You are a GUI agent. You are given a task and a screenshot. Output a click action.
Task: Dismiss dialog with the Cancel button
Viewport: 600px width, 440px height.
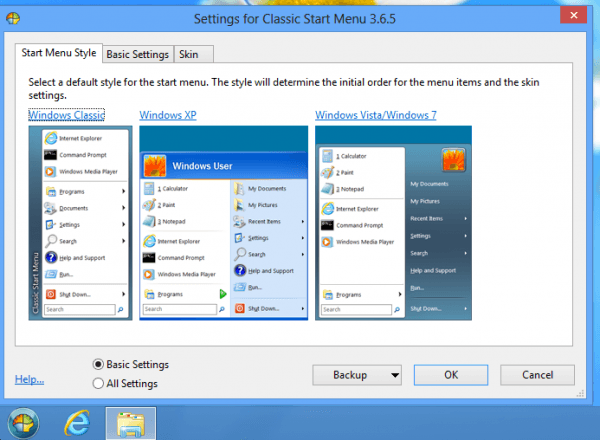click(537, 375)
